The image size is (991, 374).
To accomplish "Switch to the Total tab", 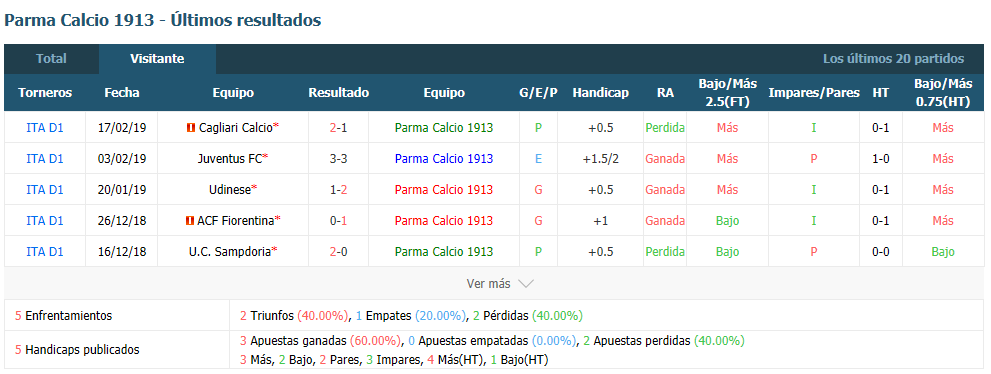I will pyautogui.click(x=51, y=59).
